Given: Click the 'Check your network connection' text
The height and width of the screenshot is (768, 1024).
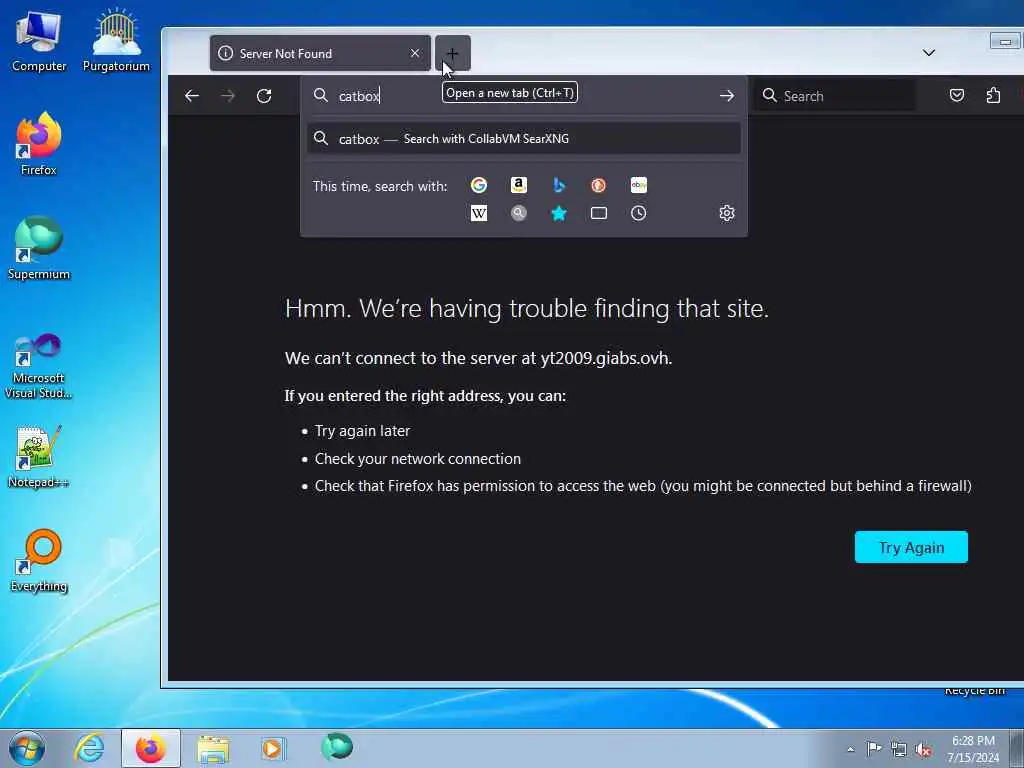Looking at the screenshot, I should (418, 459).
